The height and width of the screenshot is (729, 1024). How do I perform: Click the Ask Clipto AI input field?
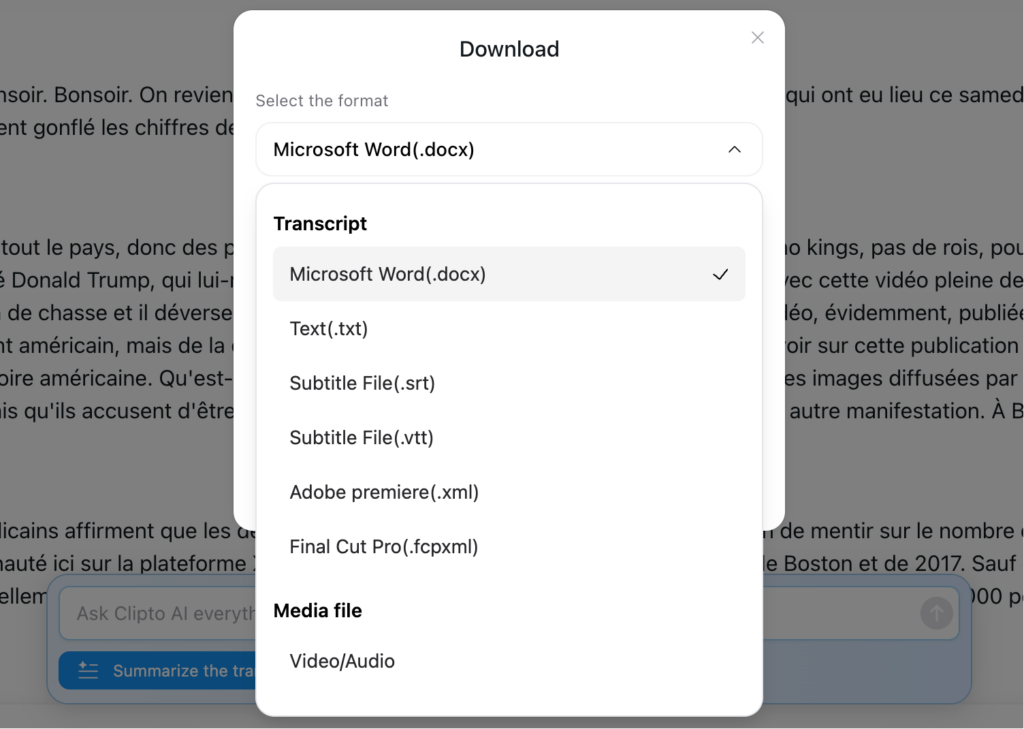157,613
